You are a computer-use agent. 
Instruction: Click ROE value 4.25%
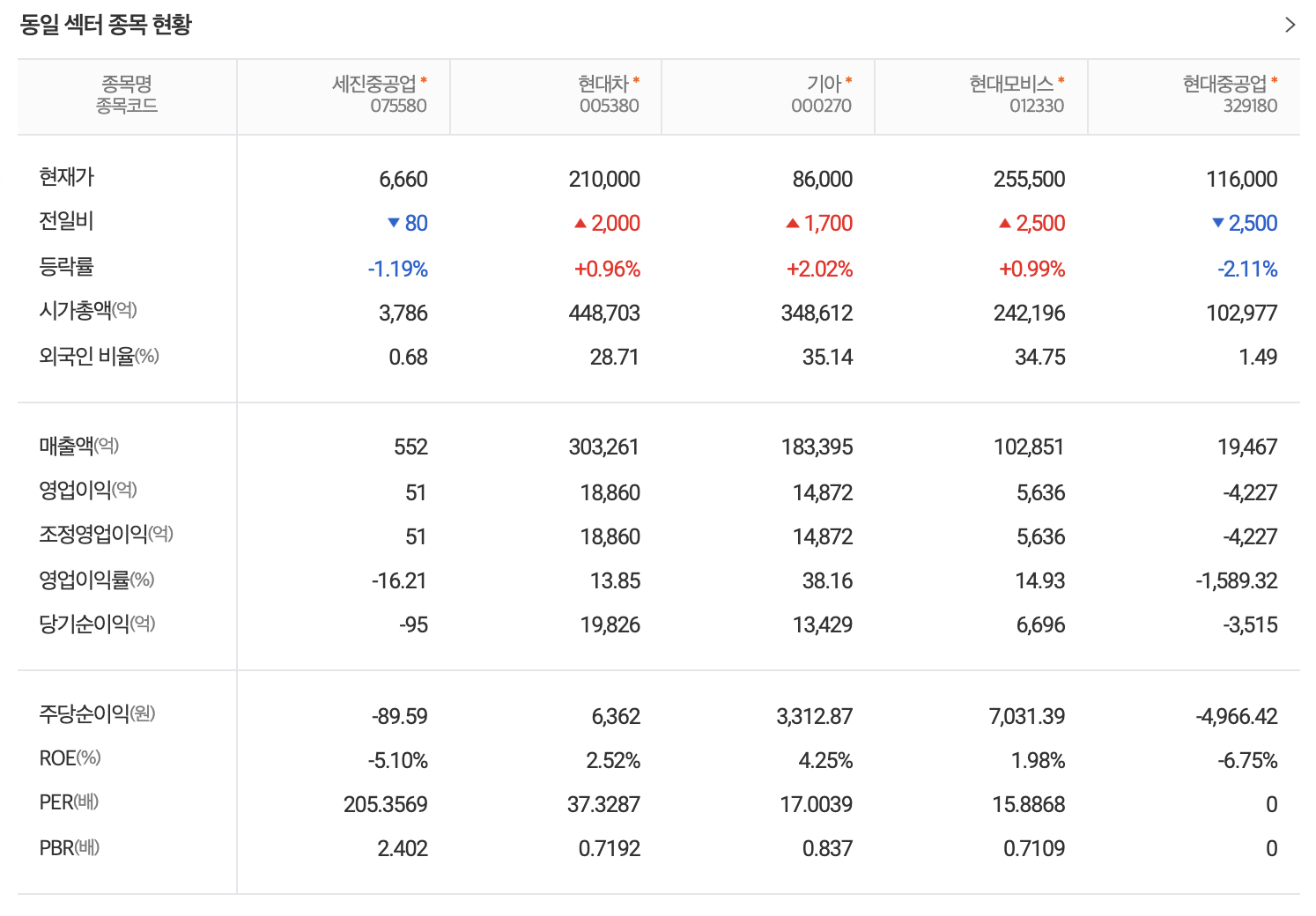click(825, 760)
